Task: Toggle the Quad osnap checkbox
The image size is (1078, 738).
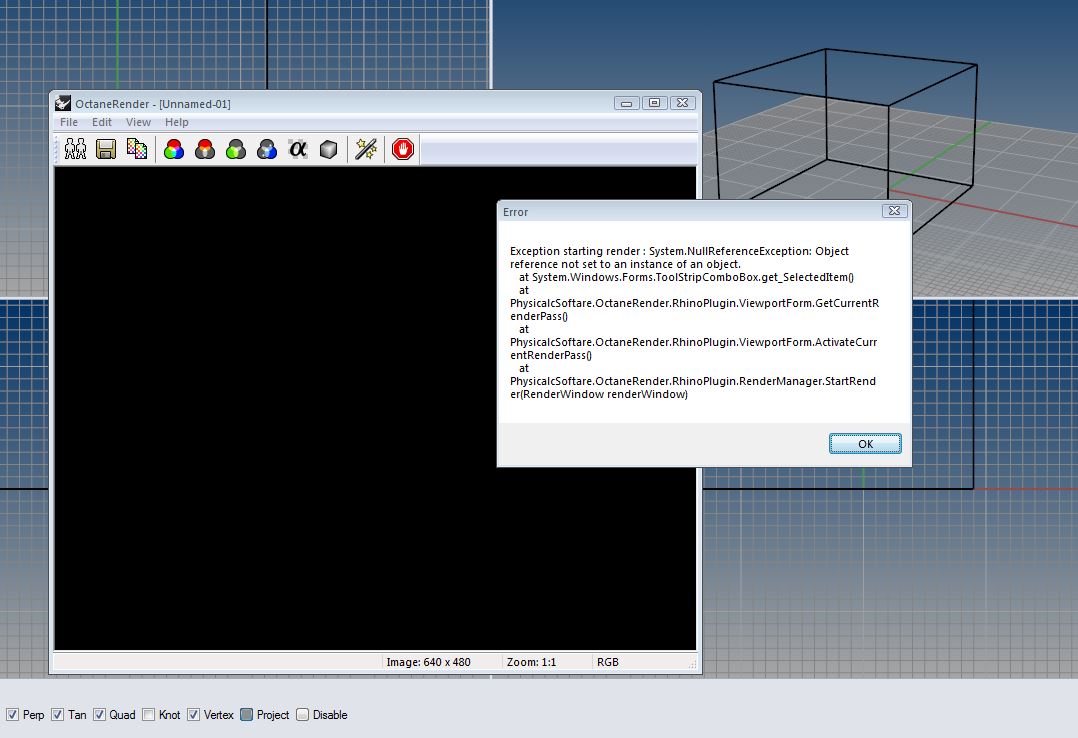Action: click(100, 715)
